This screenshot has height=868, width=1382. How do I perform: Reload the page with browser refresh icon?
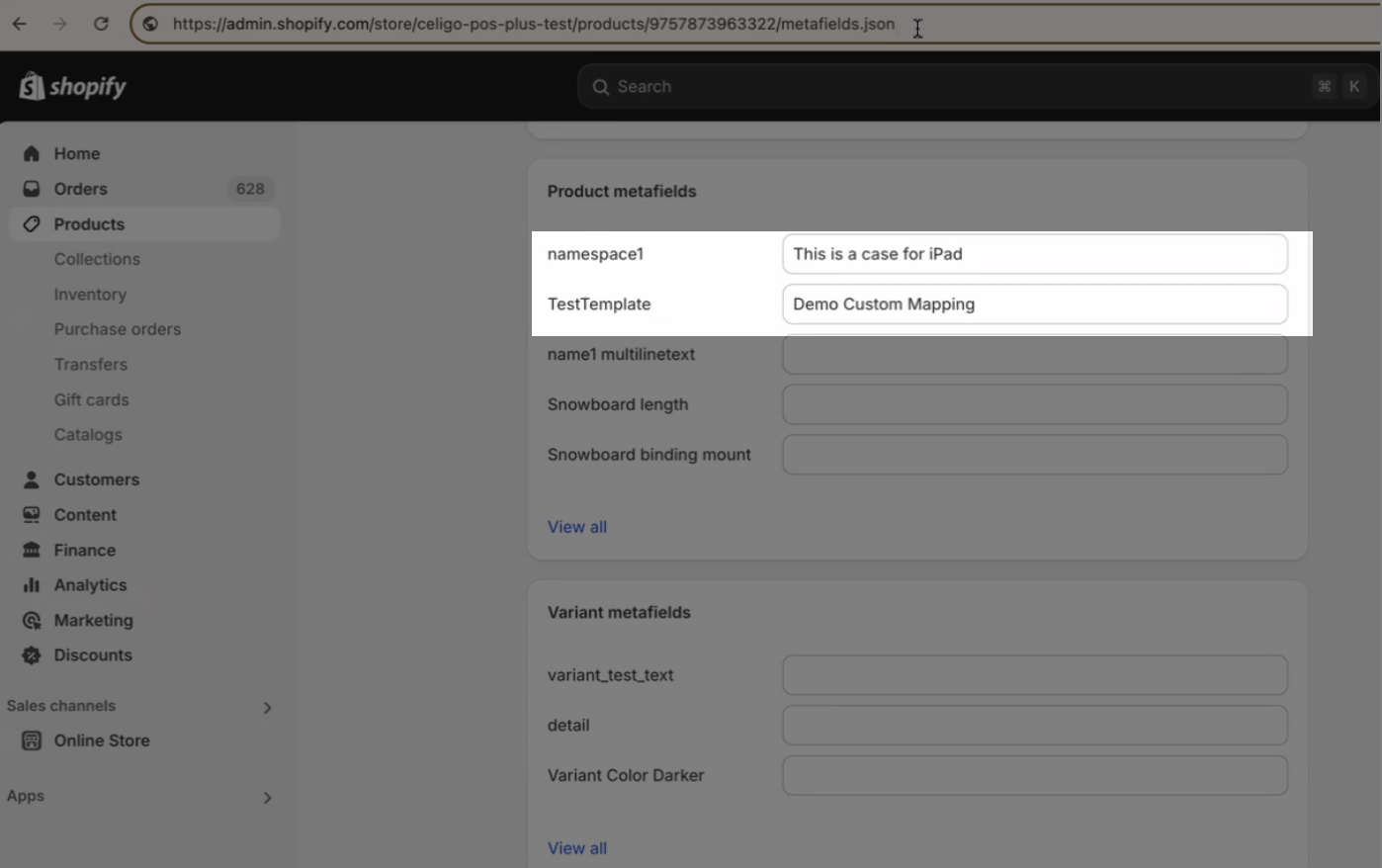[101, 24]
